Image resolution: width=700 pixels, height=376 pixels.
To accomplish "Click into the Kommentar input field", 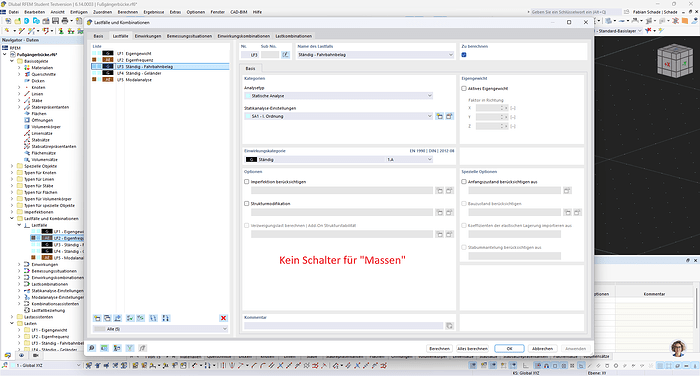I will point(344,326).
